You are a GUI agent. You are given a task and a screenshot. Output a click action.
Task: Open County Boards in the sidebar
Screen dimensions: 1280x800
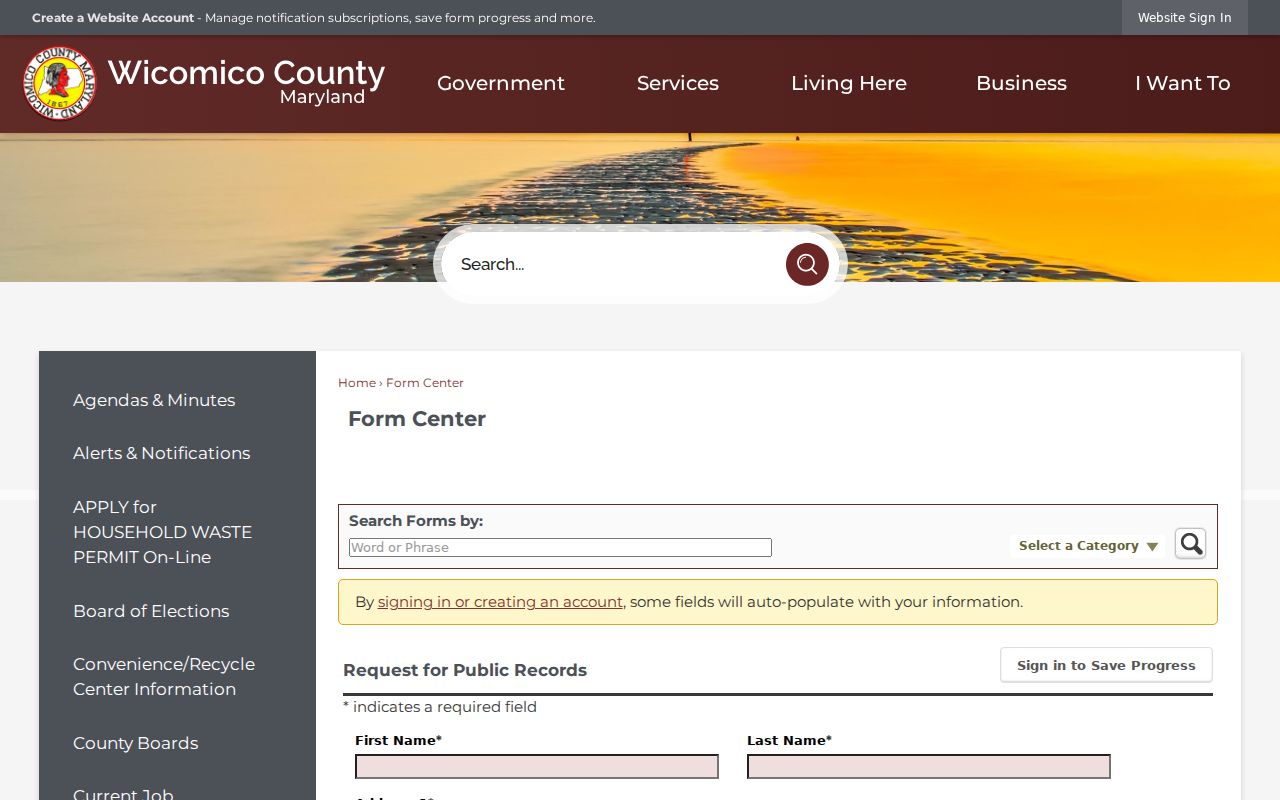point(136,743)
